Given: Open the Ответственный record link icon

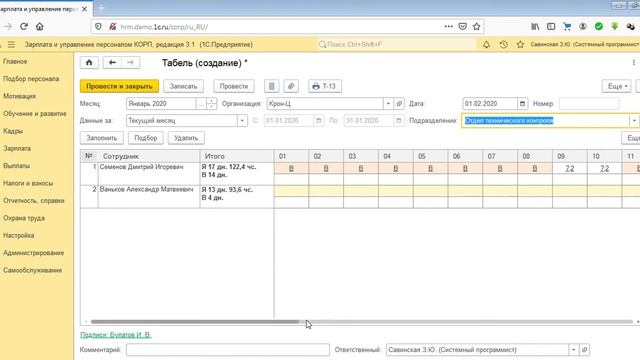Looking at the screenshot, I should click(x=584, y=350).
